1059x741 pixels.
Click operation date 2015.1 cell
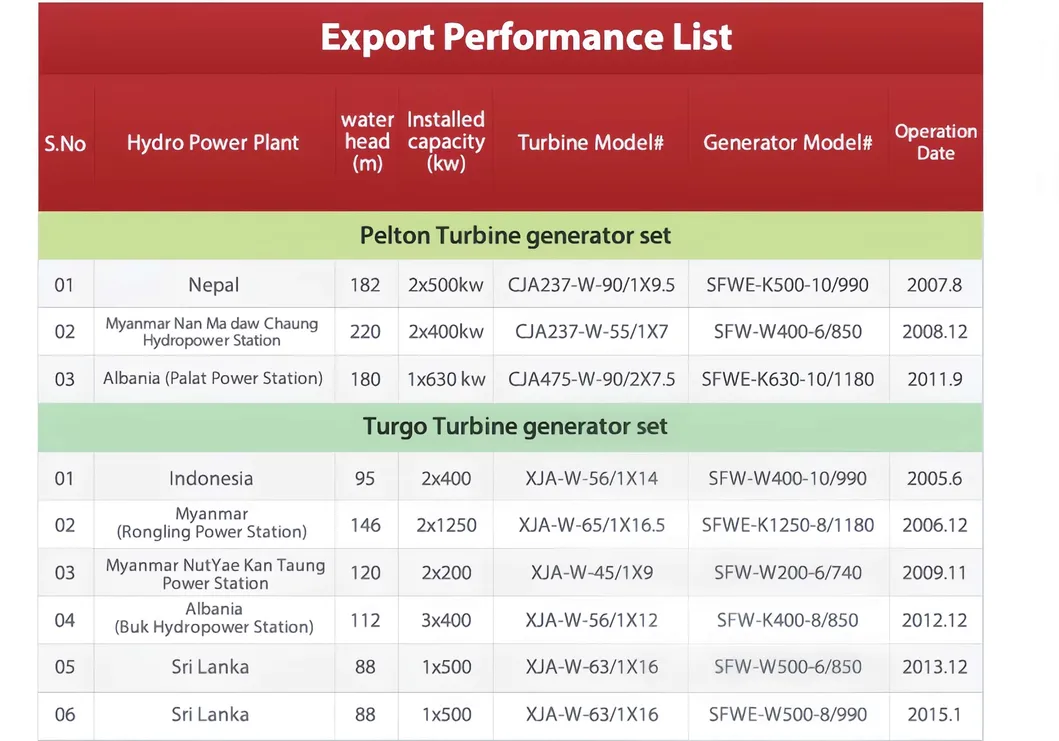[x=936, y=715]
